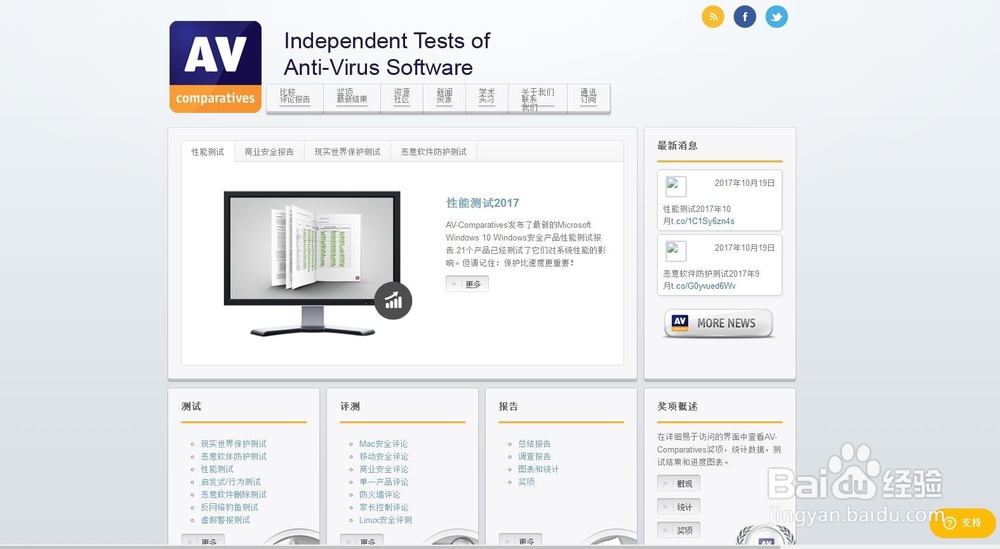Click 恶意软件防护测试2017年9月 news text

coord(711,279)
